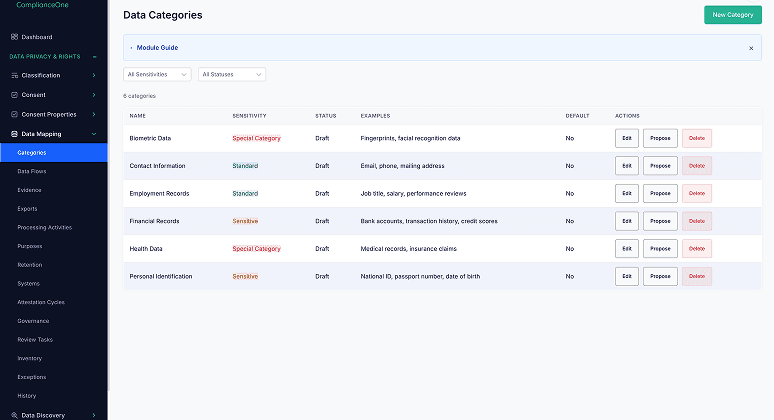Screen dimensions: 774x420
Task: Click the Standard tag for Contact Information
Action: pos(245,166)
